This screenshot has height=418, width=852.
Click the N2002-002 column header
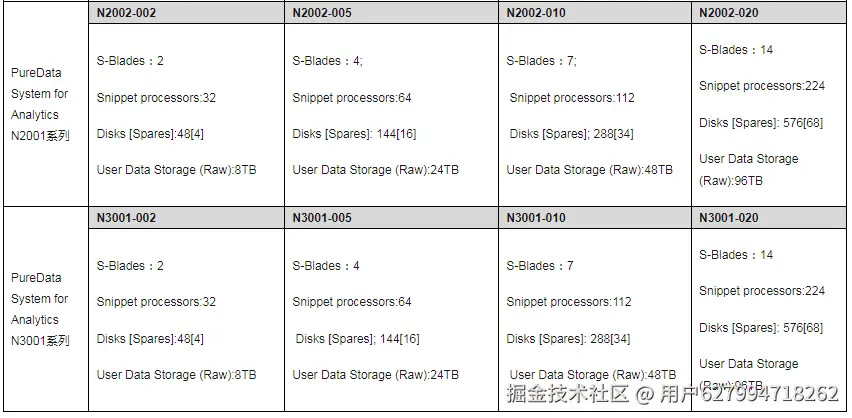126,13
